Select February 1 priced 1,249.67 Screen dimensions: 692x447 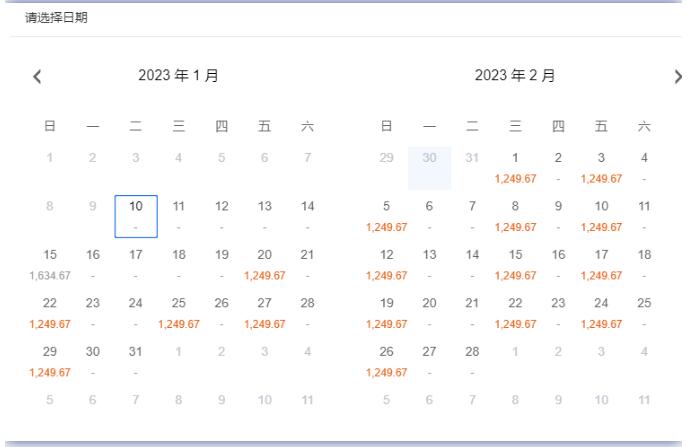click(515, 168)
